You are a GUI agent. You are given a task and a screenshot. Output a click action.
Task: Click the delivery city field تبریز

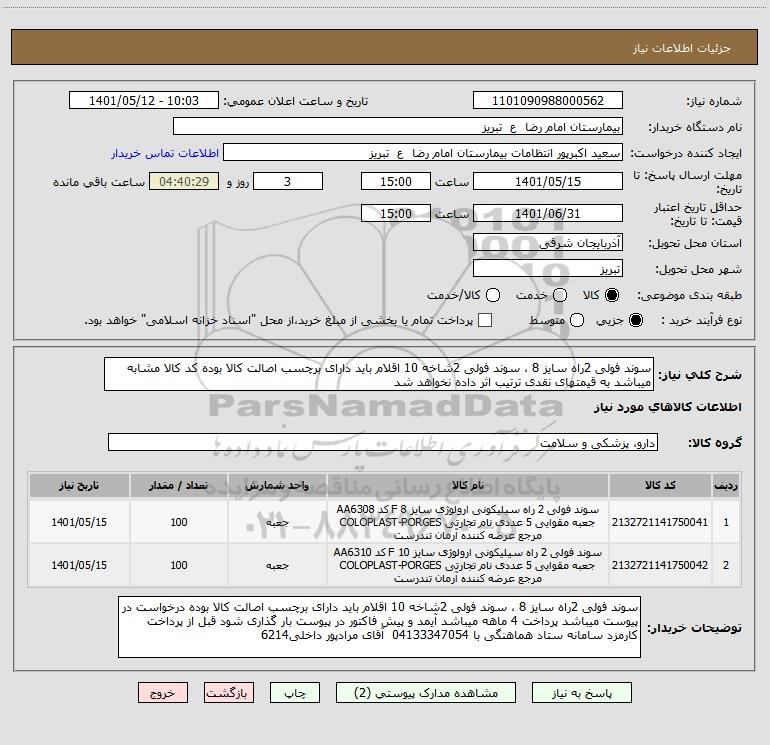(x=548, y=269)
